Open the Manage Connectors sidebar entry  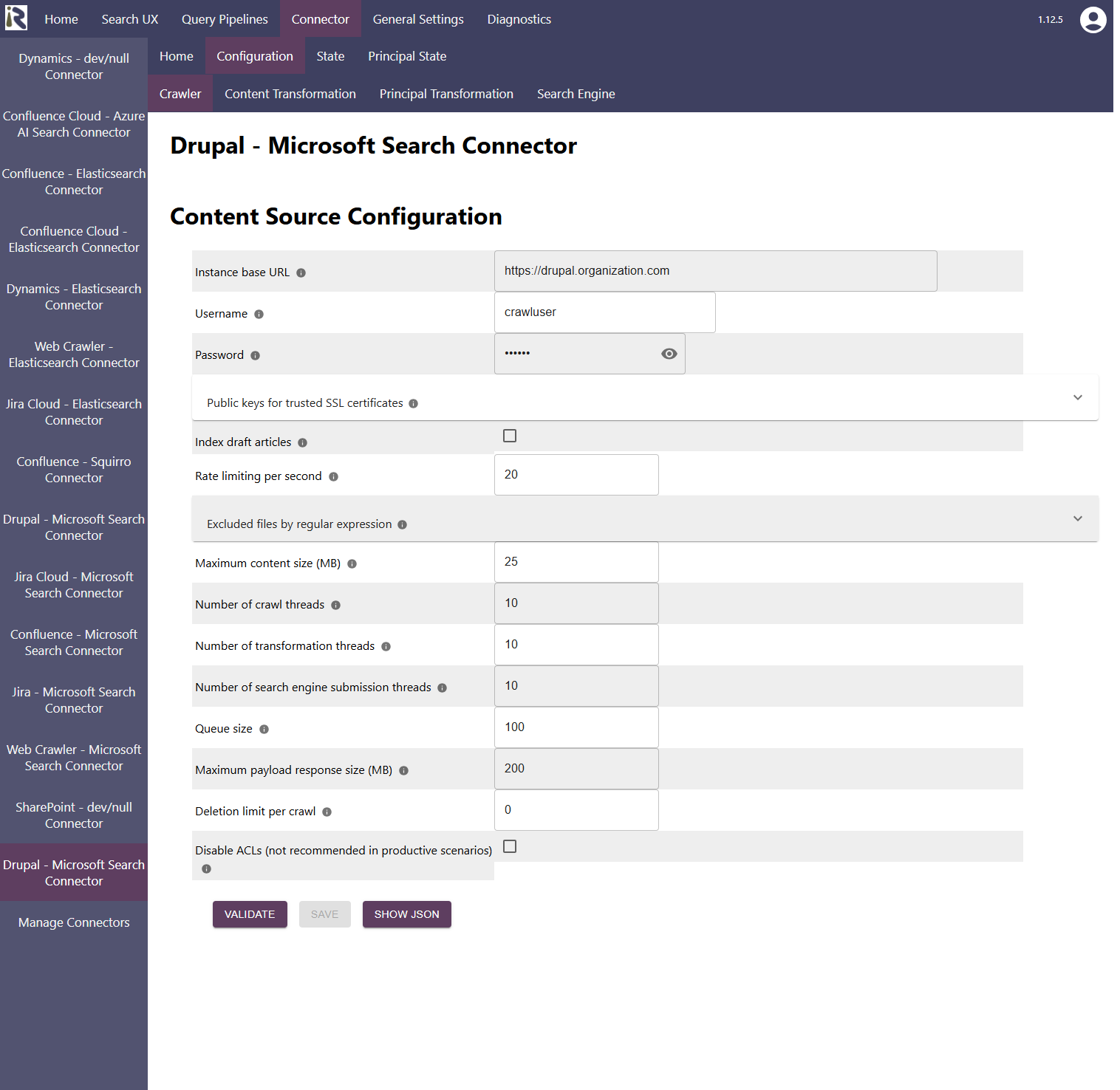pyautogui.click(x=74, y=922)
